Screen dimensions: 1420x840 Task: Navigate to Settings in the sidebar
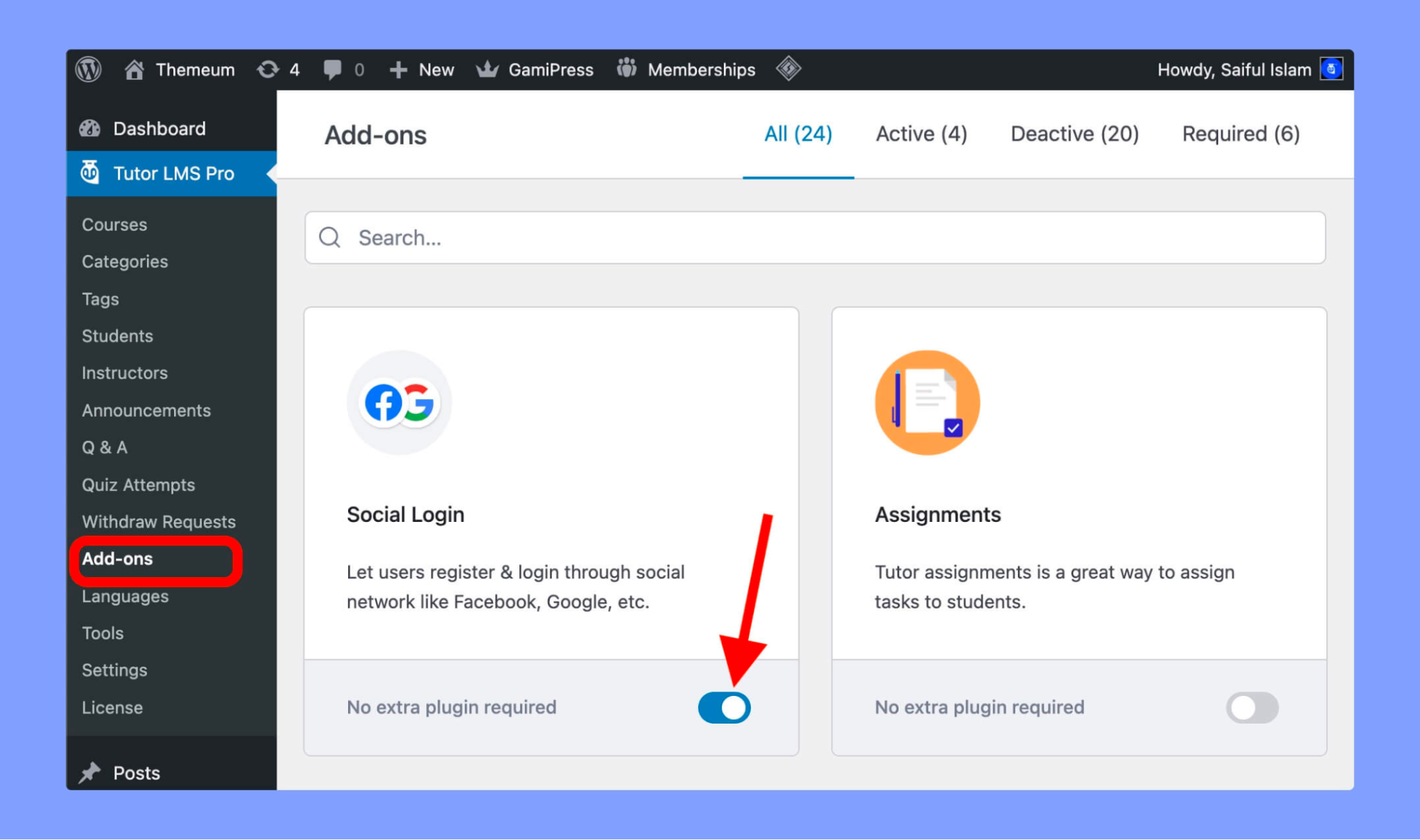113,670
